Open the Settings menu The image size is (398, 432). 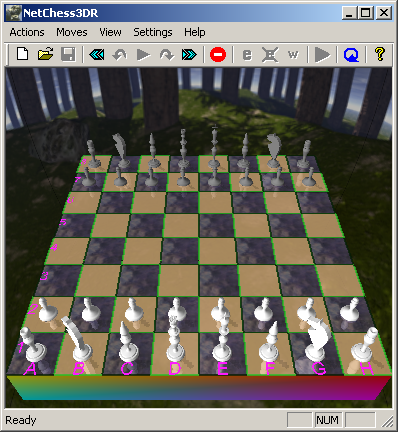(x=153, y=32)
